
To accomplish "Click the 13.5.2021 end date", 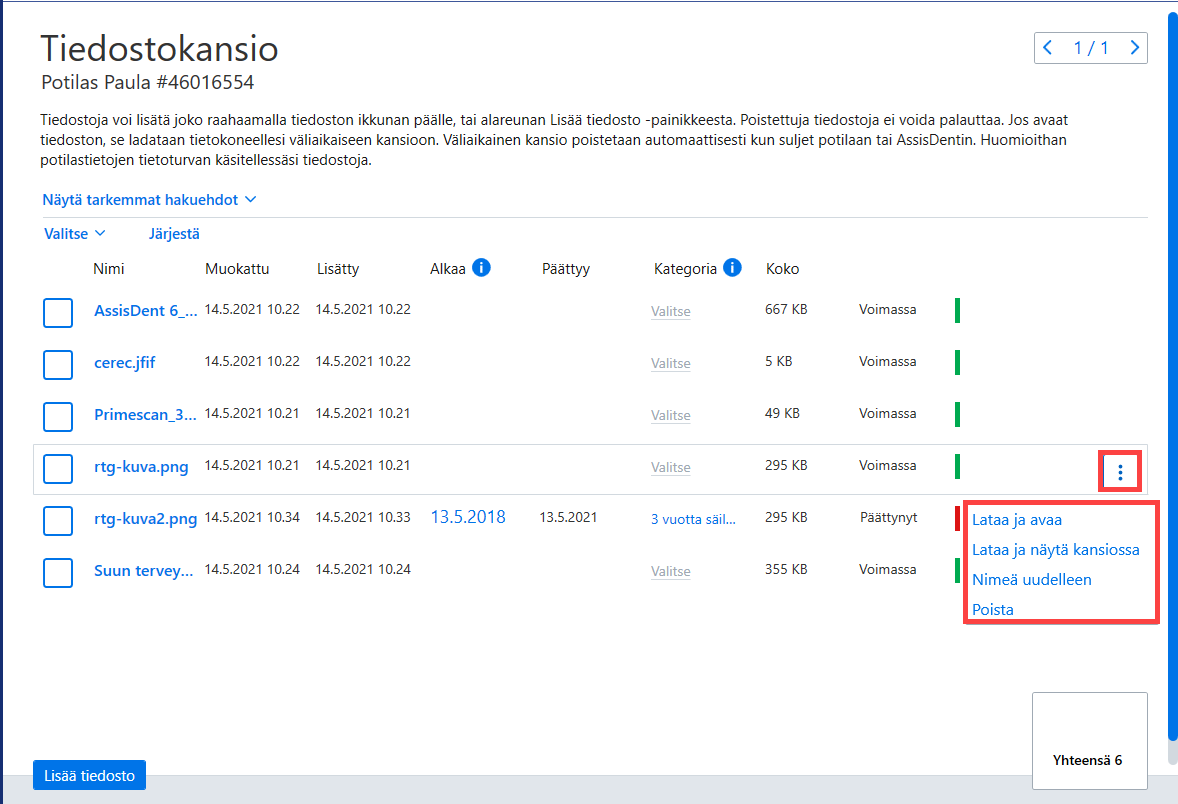I will (x=568, y=518).
